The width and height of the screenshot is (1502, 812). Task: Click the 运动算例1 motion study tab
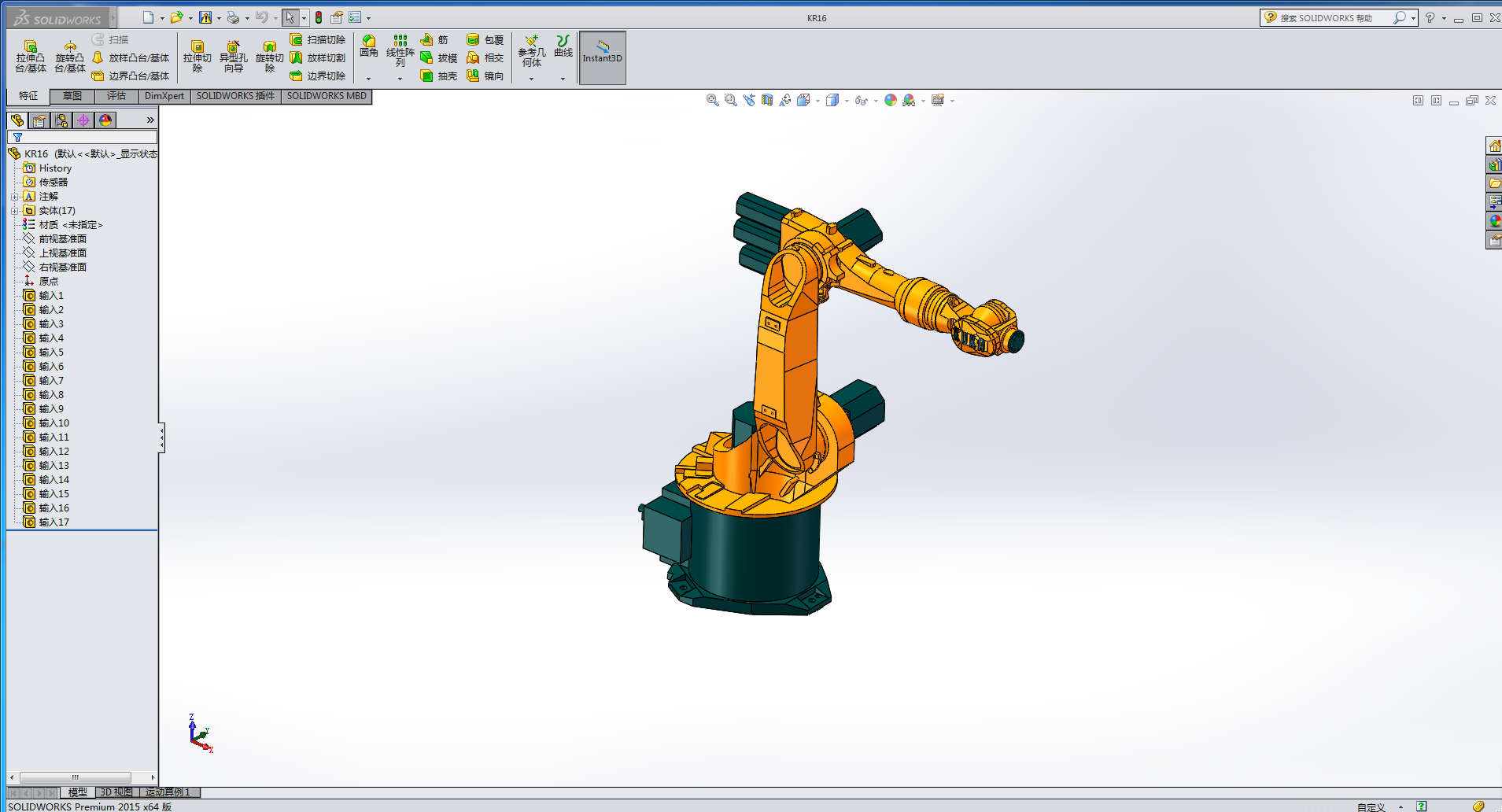click(168, 792)
